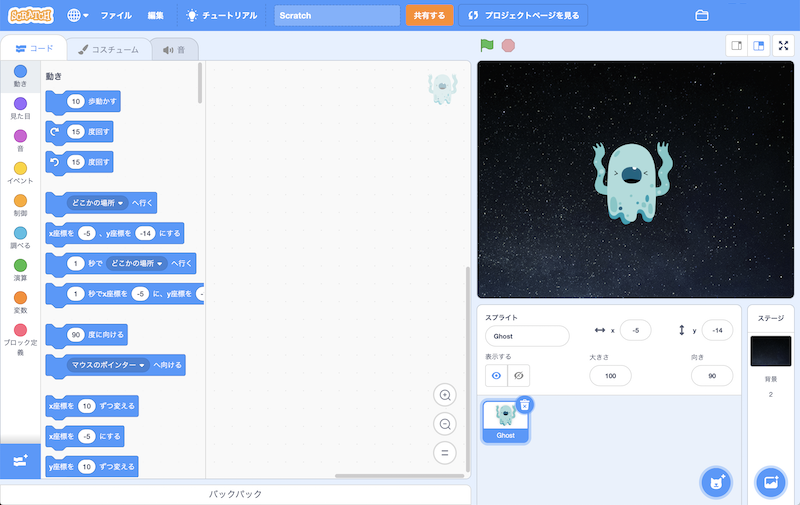Screen dimensions: 800x505
Task: Select the イベント events category
Action: pyautogui.click(x=20, y=173)
